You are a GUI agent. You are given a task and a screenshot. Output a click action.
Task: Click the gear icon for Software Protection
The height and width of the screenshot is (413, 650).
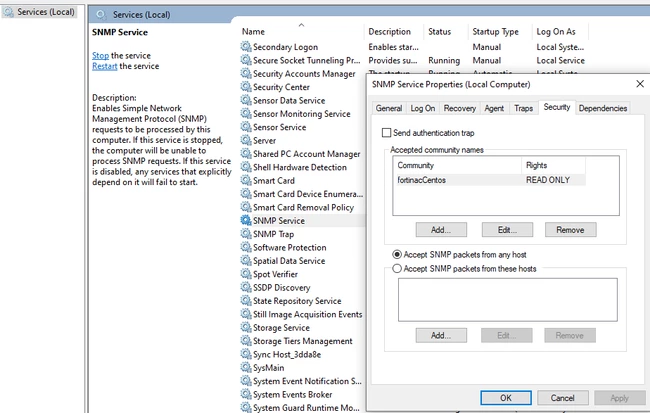tap(246, 247)
